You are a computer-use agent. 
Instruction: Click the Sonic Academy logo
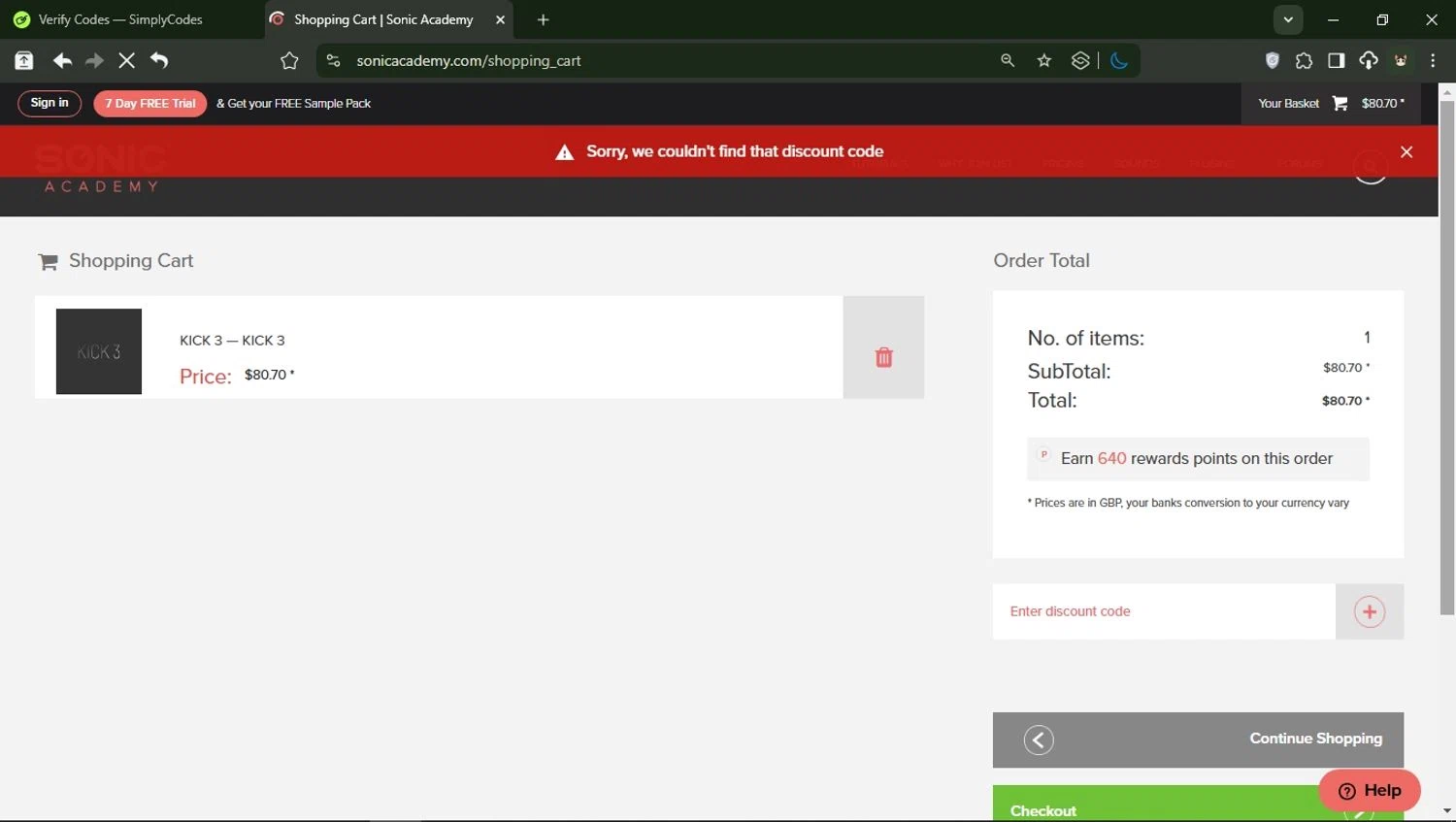click(x=101, y=168)
